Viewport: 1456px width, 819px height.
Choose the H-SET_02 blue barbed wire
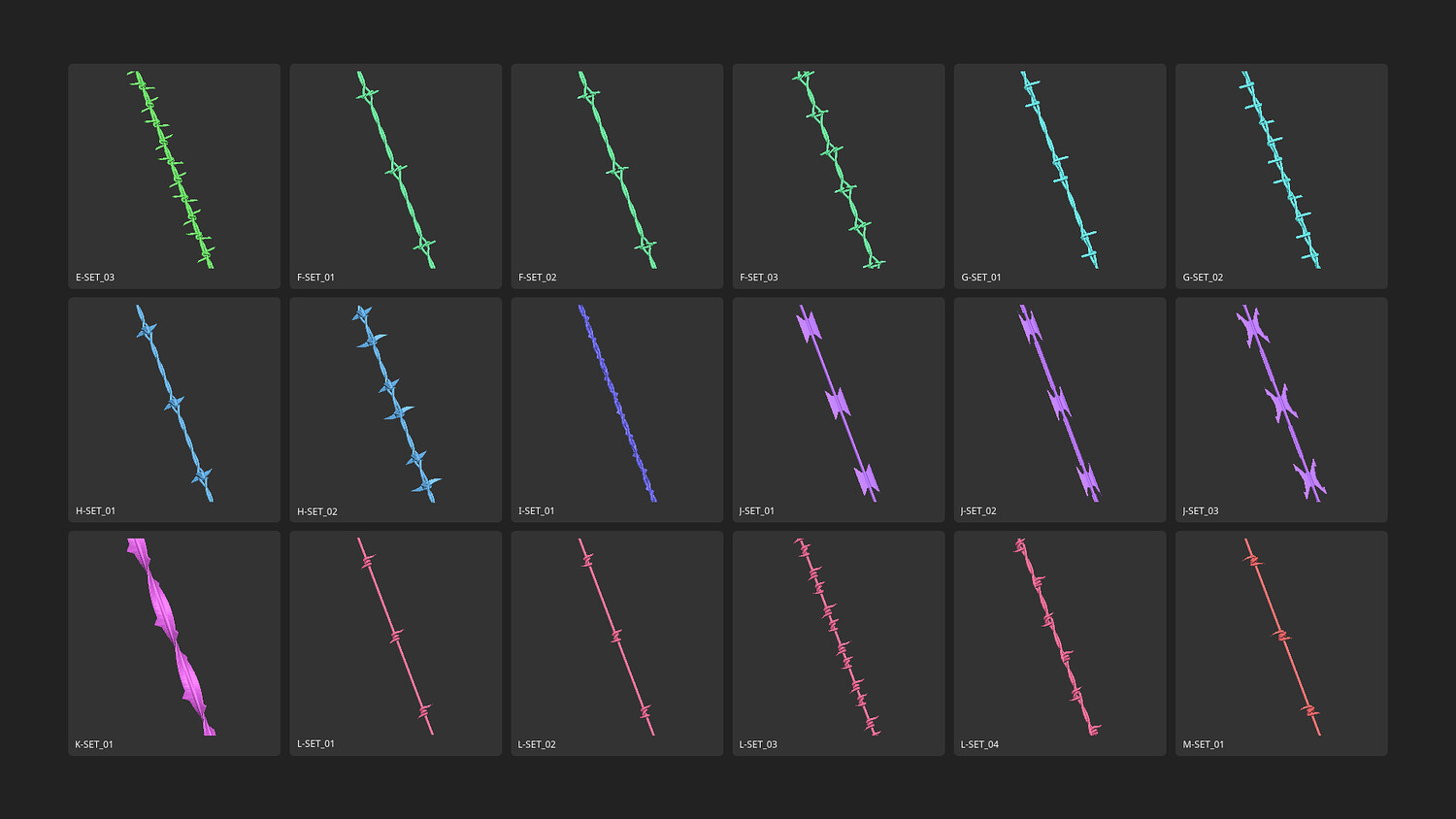395,409
